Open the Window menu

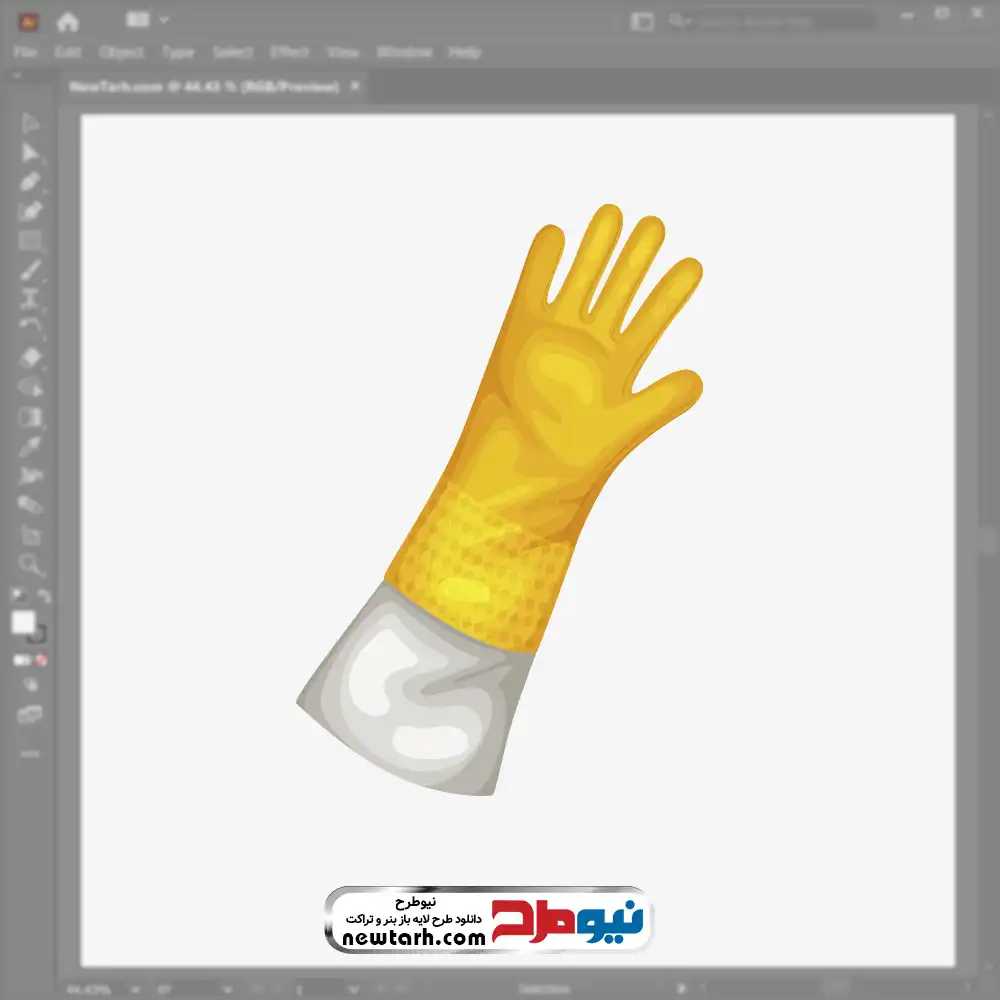(x=404, y=52)
